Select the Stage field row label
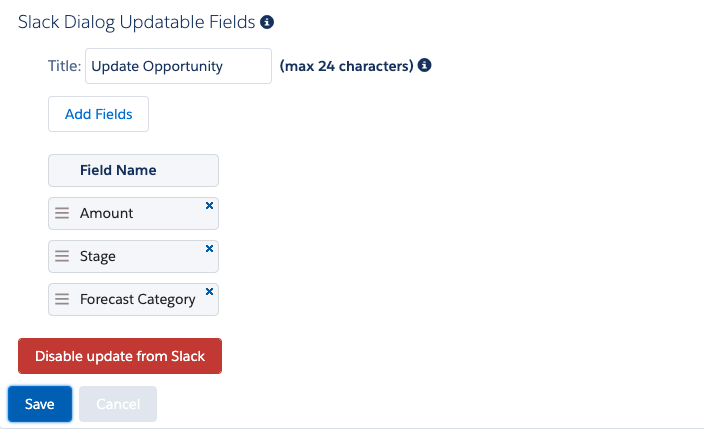704x429 pixels. pyautogui.click(x=98, y=256)
